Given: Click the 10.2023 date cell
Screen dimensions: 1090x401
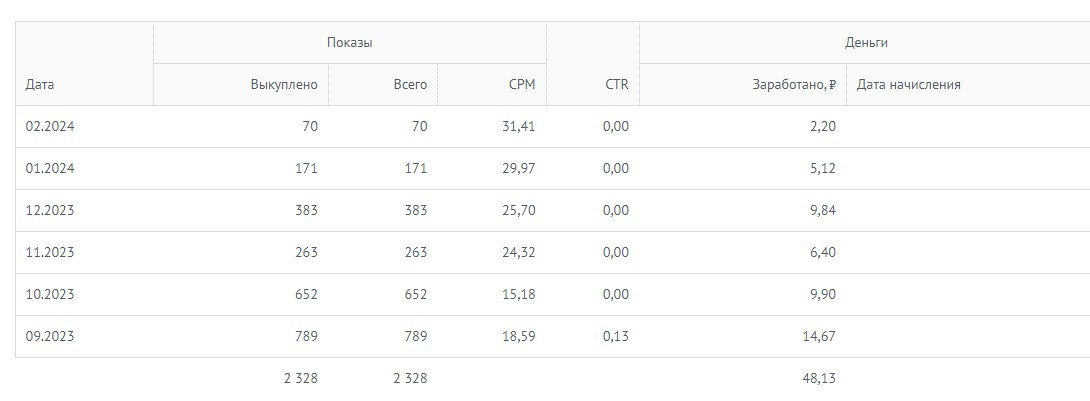Looking at the screenshot, I should coord(50,294).
